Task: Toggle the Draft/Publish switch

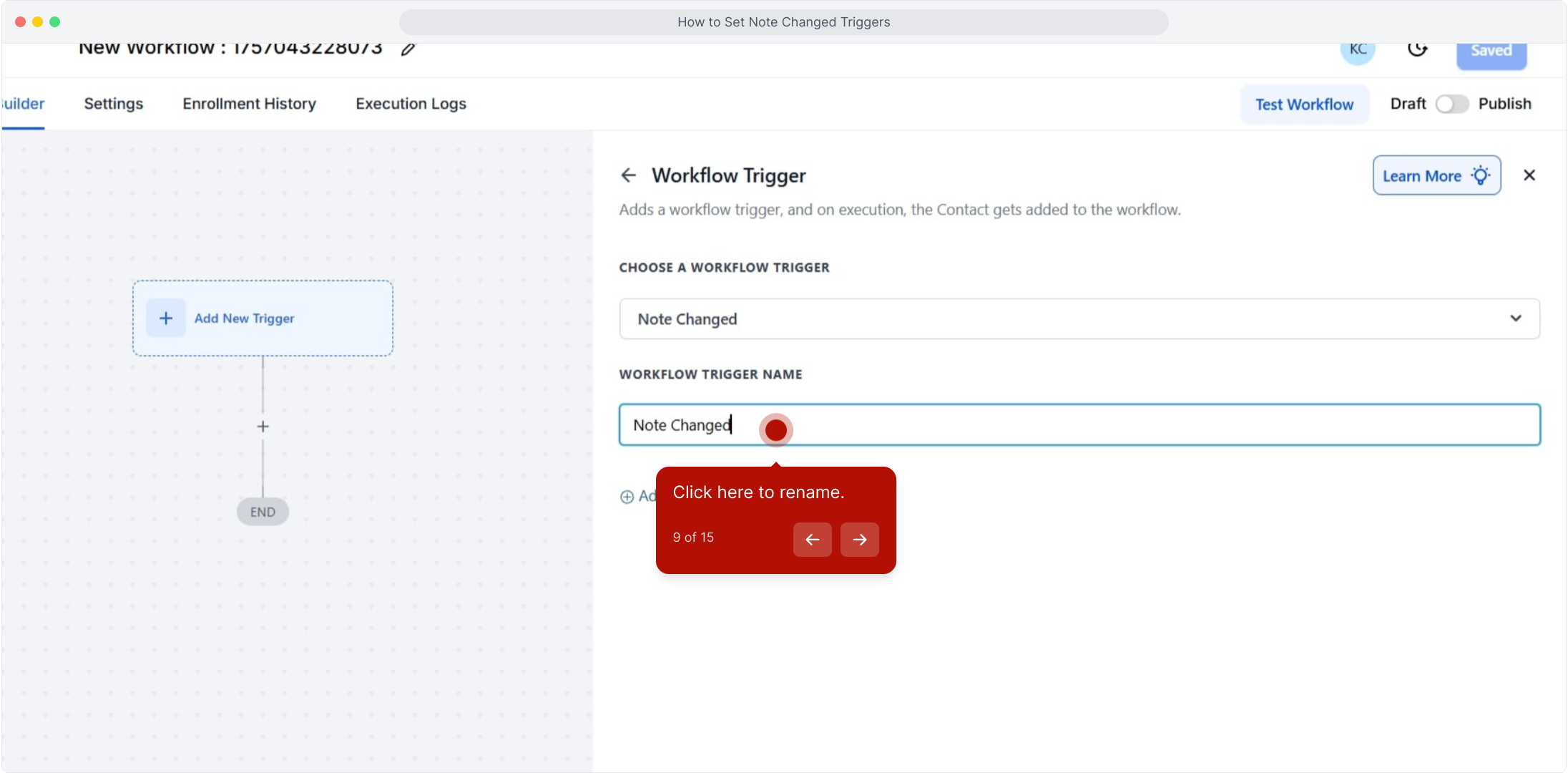Action: 1451,104
